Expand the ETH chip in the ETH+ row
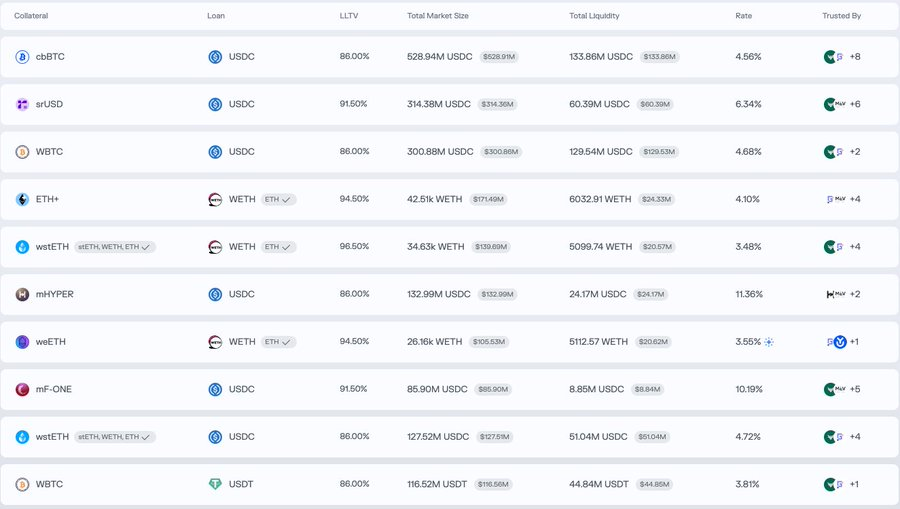The width and height of the screenshot is (900, 509). click(278, 199)
